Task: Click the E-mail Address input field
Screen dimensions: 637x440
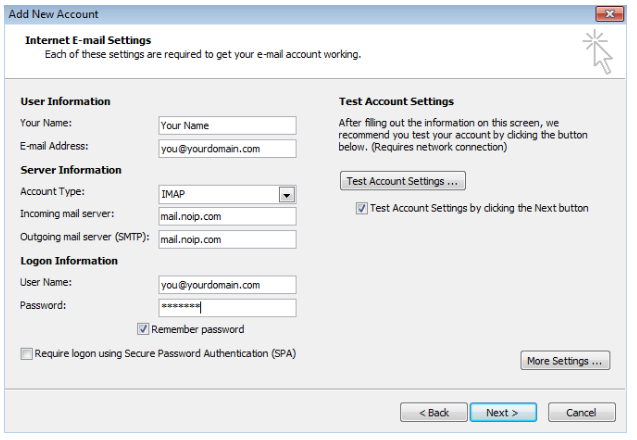Action: 227,149
